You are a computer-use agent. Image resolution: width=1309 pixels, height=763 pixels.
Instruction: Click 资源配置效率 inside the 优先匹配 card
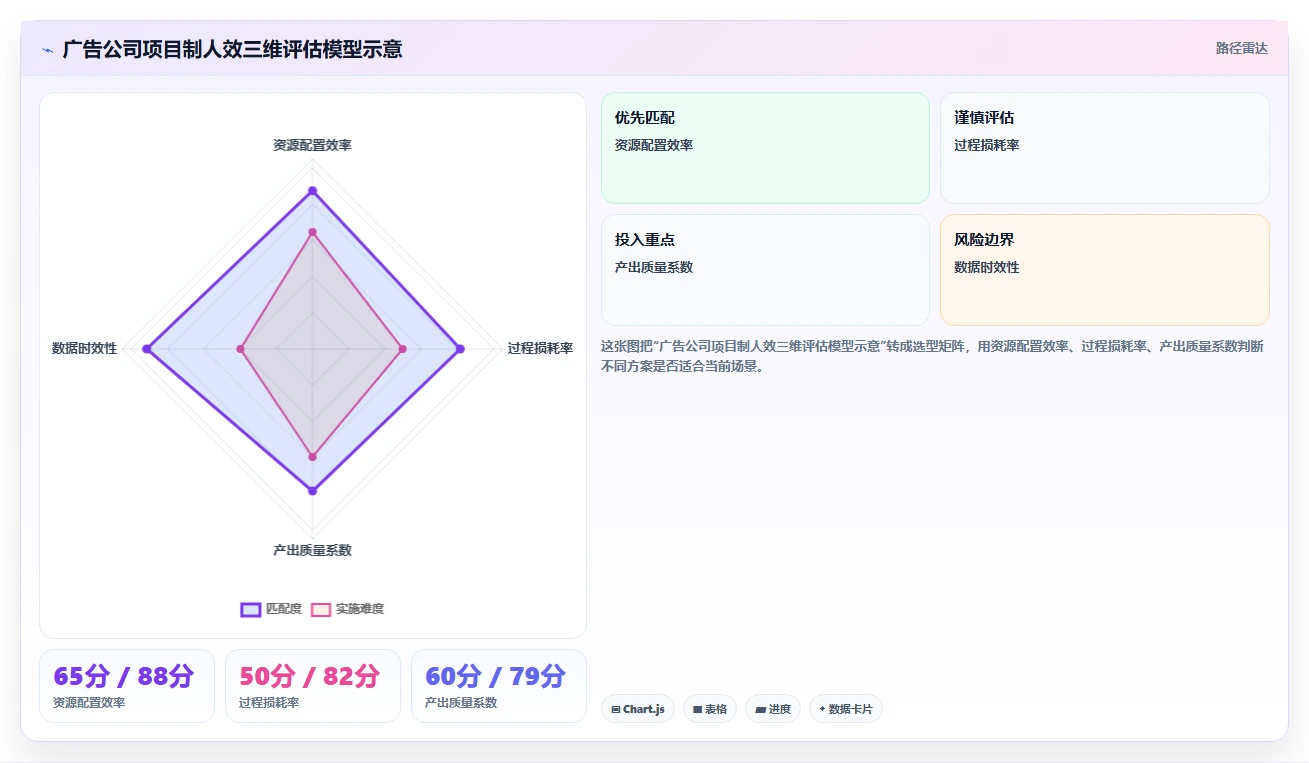[x=654, y=145]
